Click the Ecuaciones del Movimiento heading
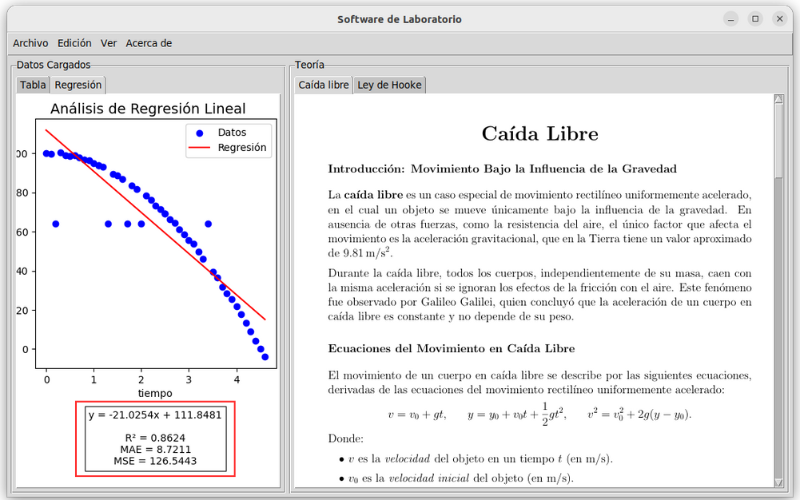The width and height of the screenshot is (800, 500). tap(451, 348)
